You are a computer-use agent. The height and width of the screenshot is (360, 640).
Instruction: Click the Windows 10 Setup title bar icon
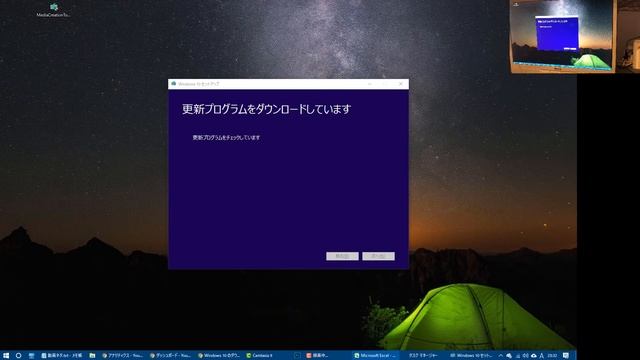(173, 84)
